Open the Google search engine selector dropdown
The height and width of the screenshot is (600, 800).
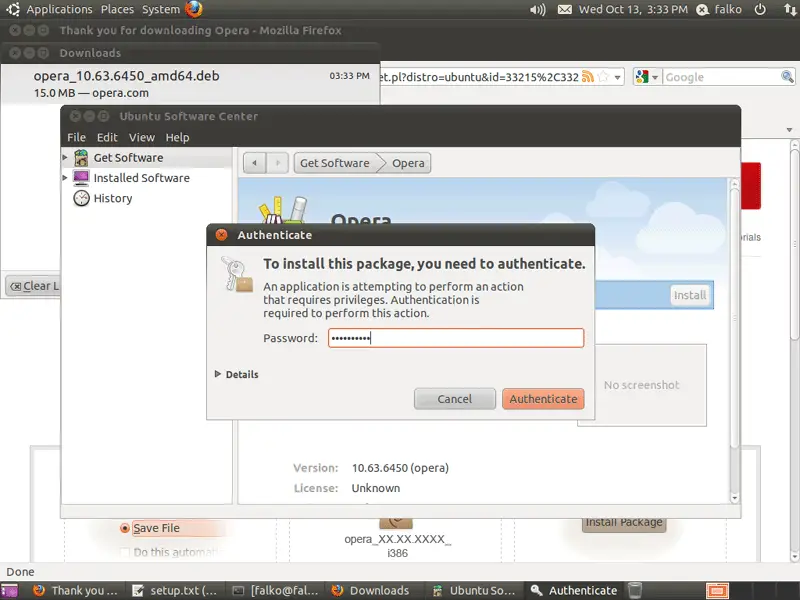tap(647, 77)
